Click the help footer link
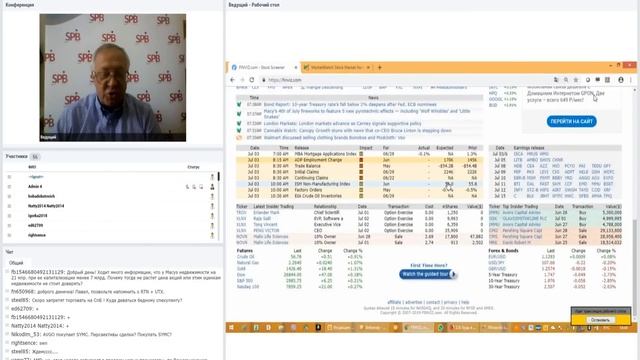 465,302
